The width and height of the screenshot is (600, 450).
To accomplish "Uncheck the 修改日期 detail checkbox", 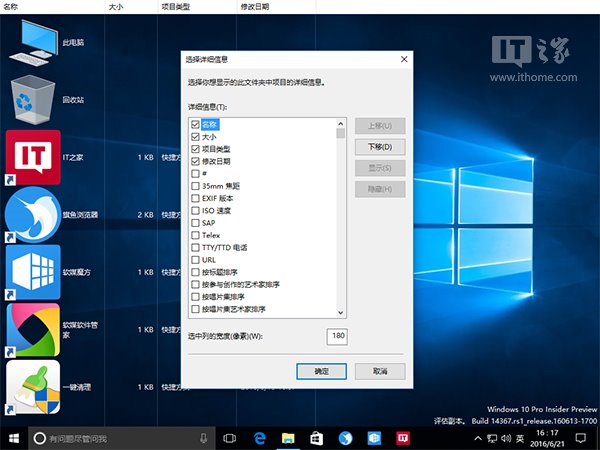I will 195,161.
